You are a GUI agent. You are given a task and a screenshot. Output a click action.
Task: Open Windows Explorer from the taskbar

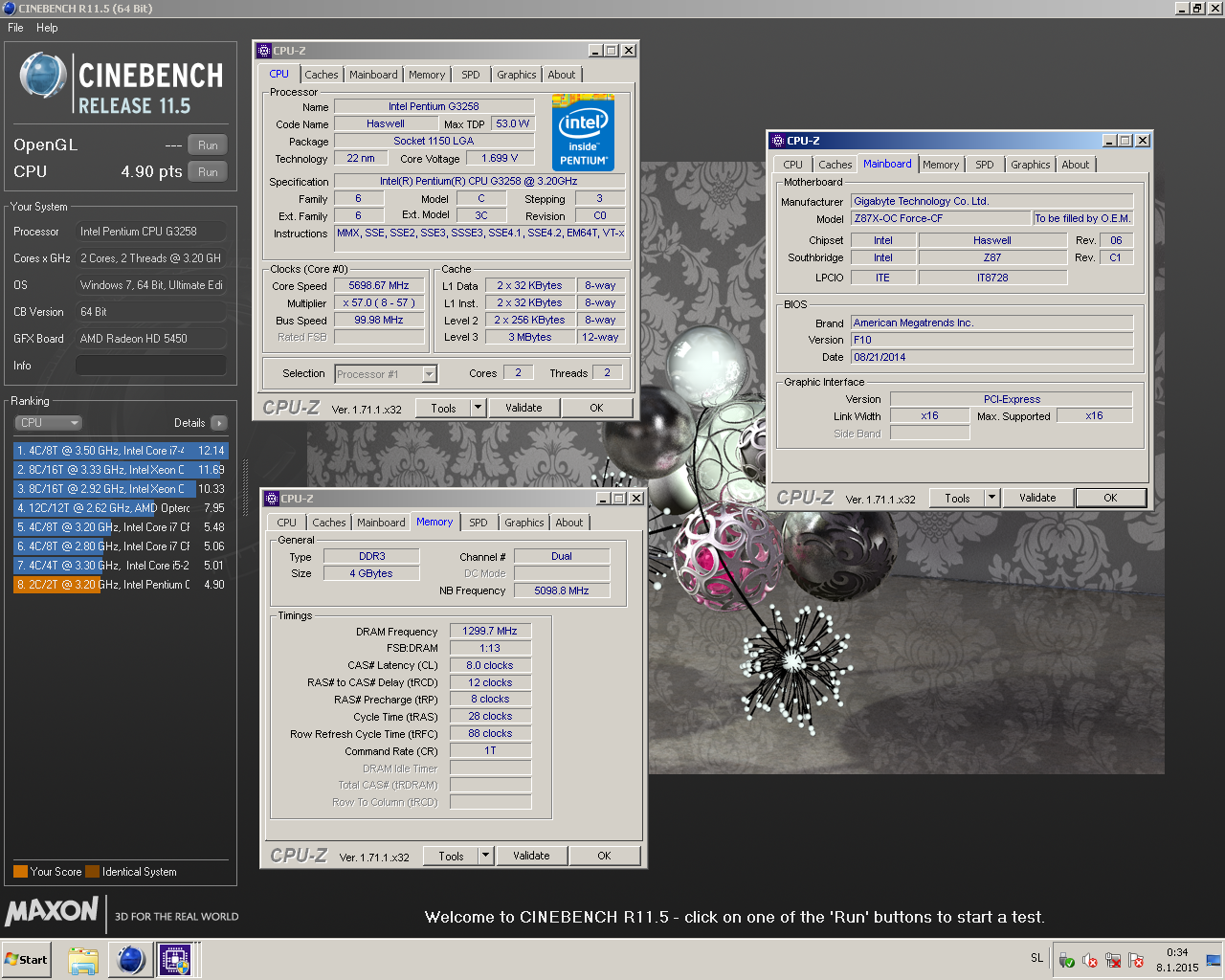[83, 959]
